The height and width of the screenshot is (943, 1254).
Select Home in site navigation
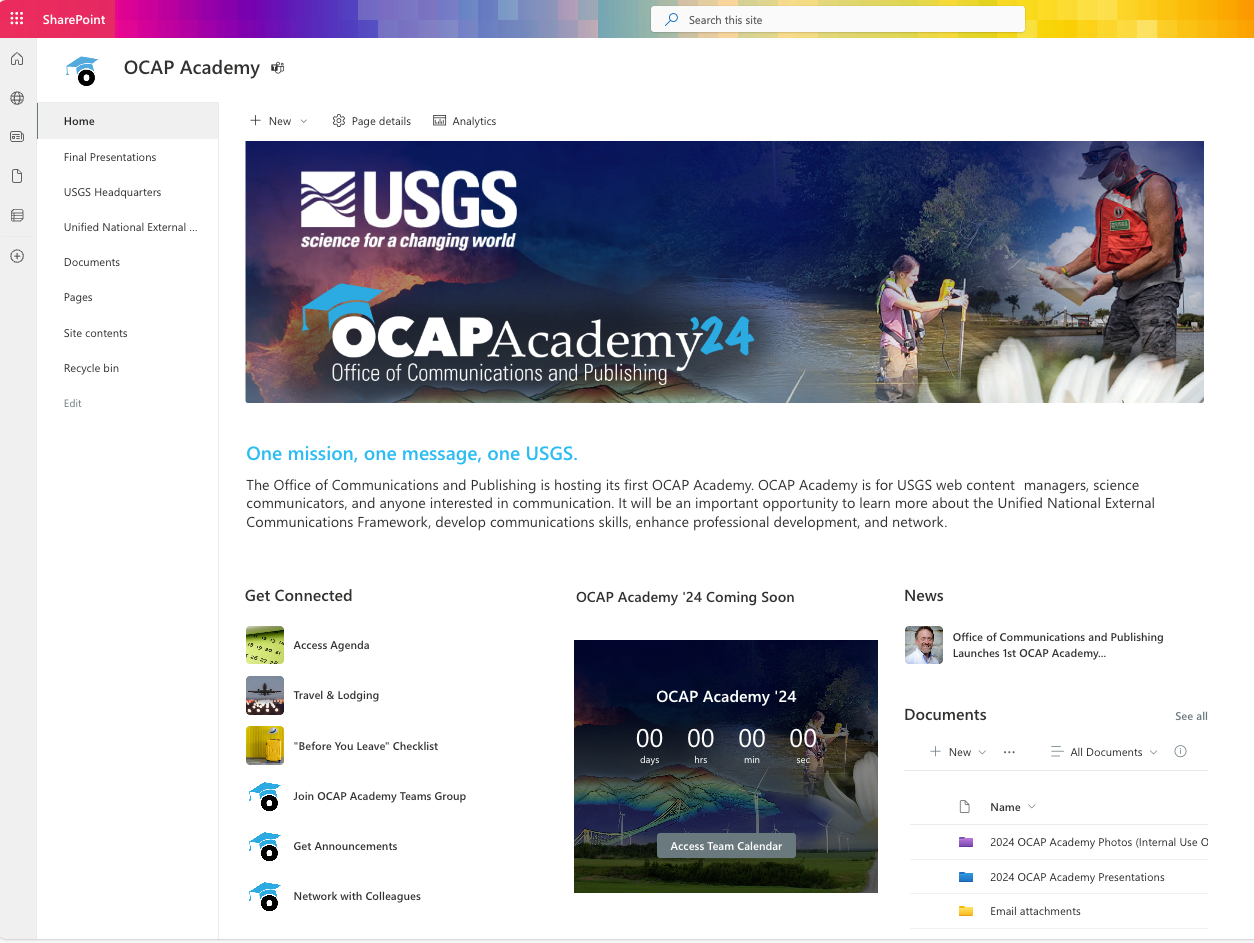(128, 121)
